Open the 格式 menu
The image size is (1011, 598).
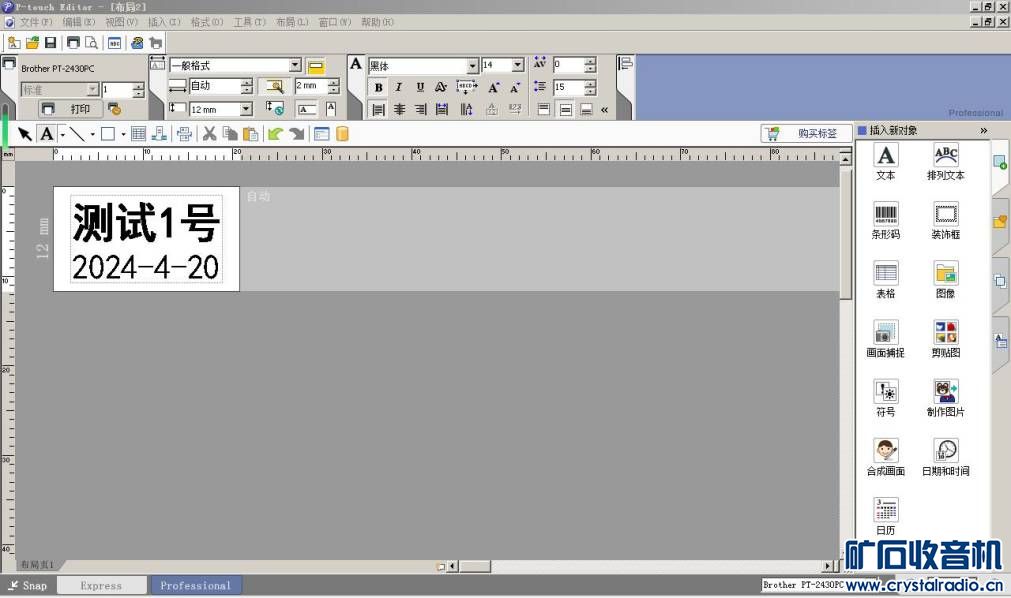[x=206, y=22]
